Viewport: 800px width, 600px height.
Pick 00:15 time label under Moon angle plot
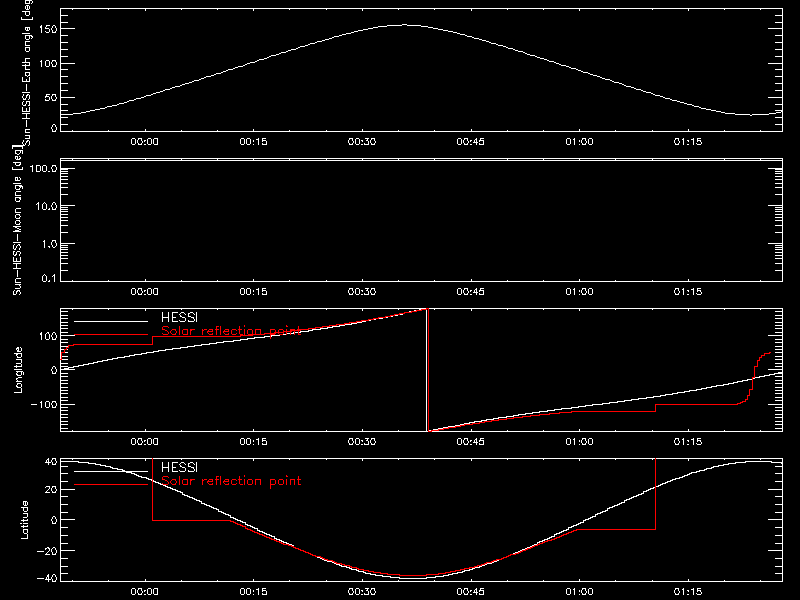click(254, 292)
